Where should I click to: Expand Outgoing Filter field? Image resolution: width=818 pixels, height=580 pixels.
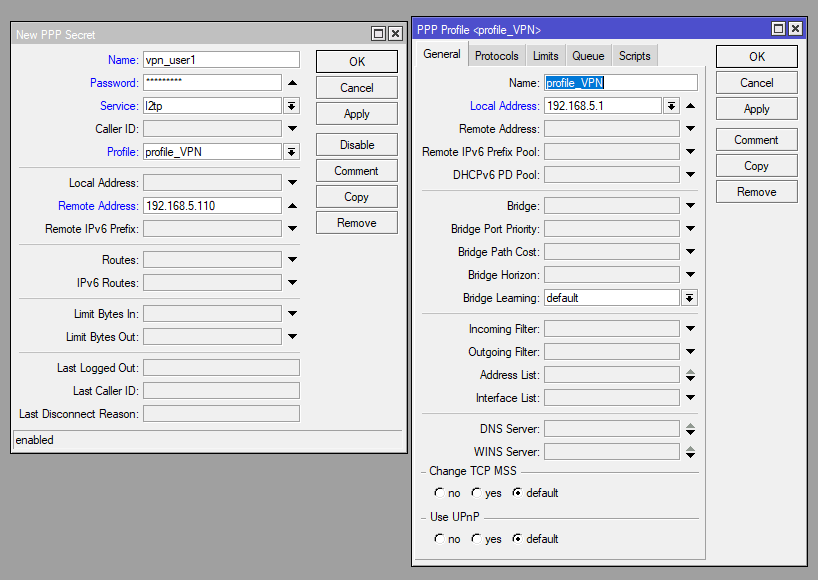coord(691,352)
